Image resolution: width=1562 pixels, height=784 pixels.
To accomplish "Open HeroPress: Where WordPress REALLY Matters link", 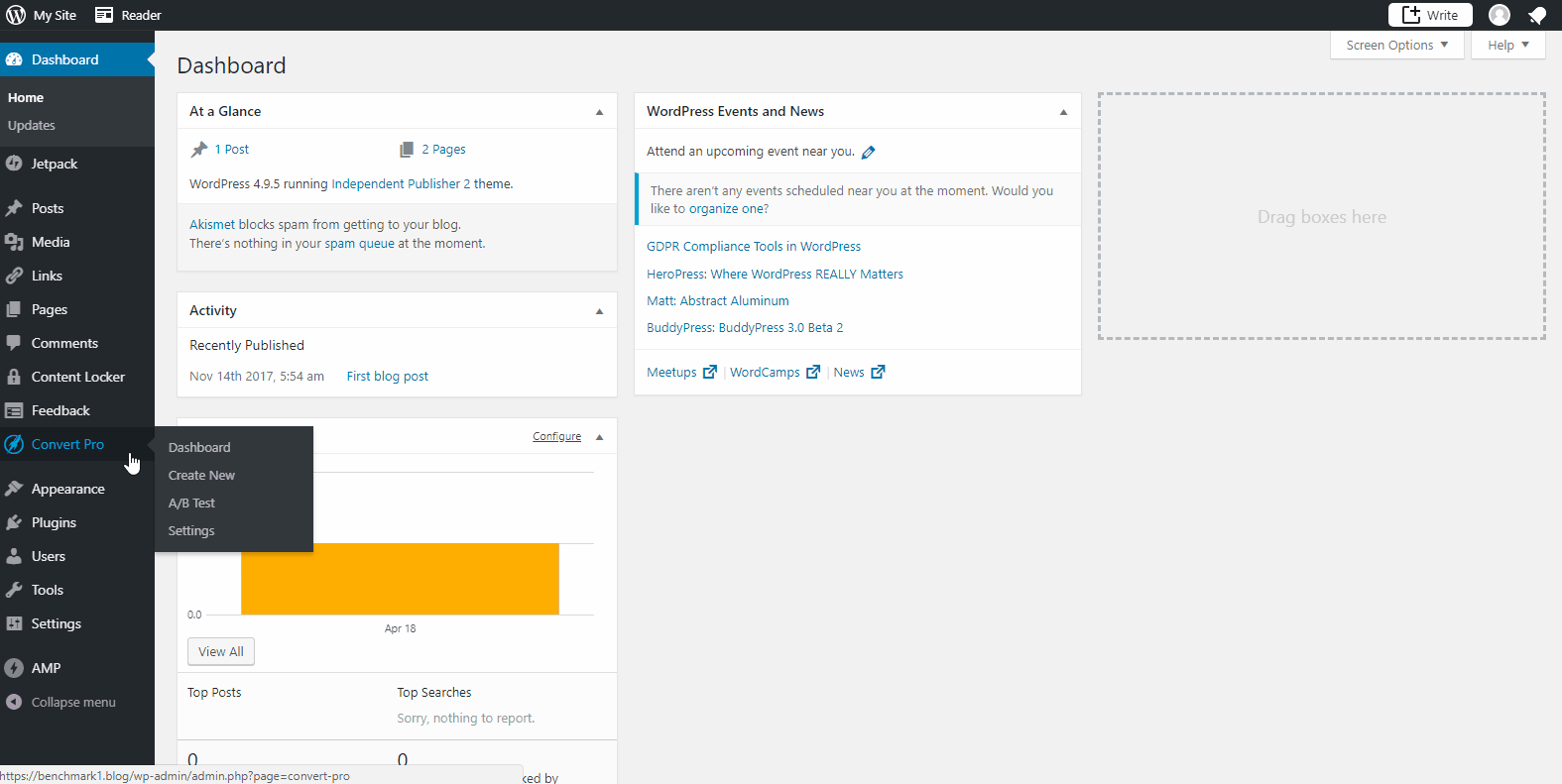I will pyautogui.click(x=775, y=275).
